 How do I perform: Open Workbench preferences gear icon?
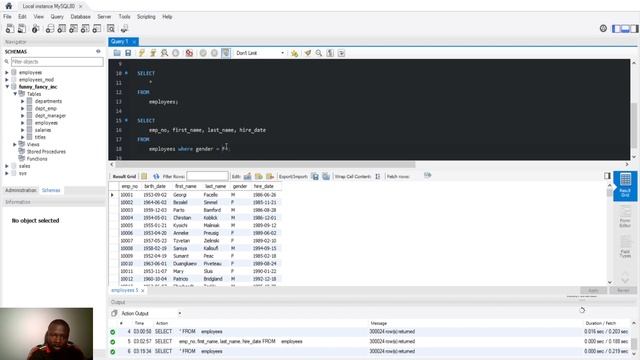click(603, 28)
